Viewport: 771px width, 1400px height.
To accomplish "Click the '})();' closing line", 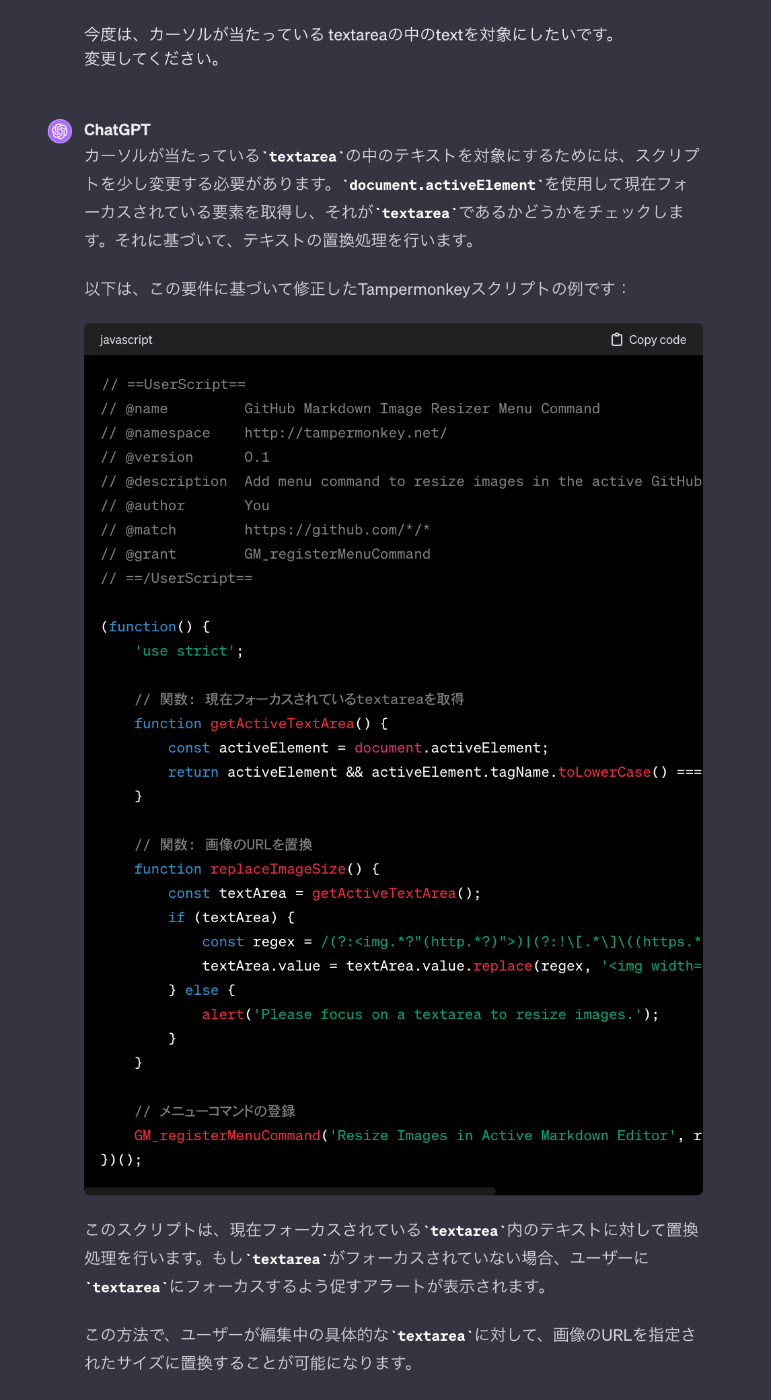I will point(122,1160).
